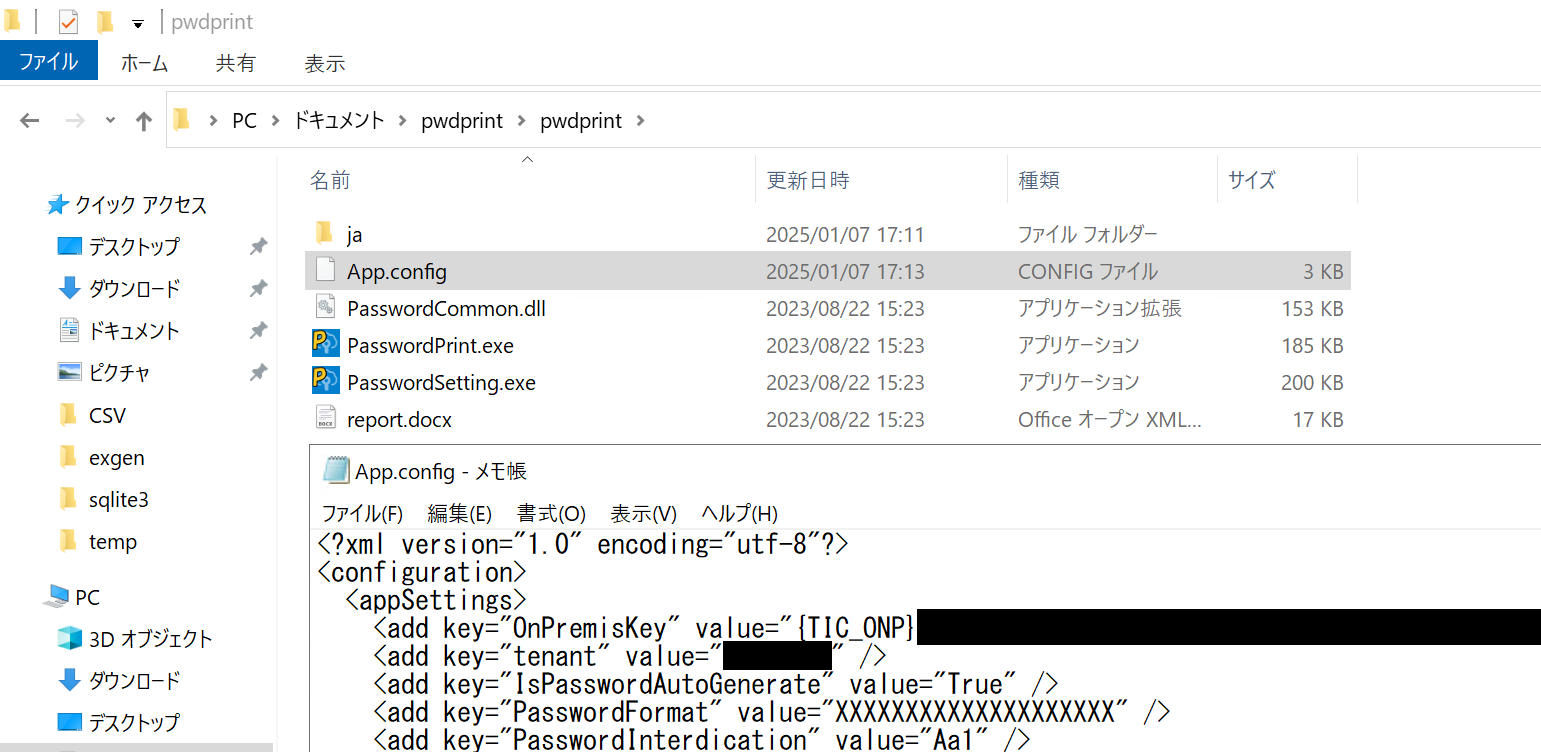Switch to the ホーム ribbon tab

tap(144, 63)
